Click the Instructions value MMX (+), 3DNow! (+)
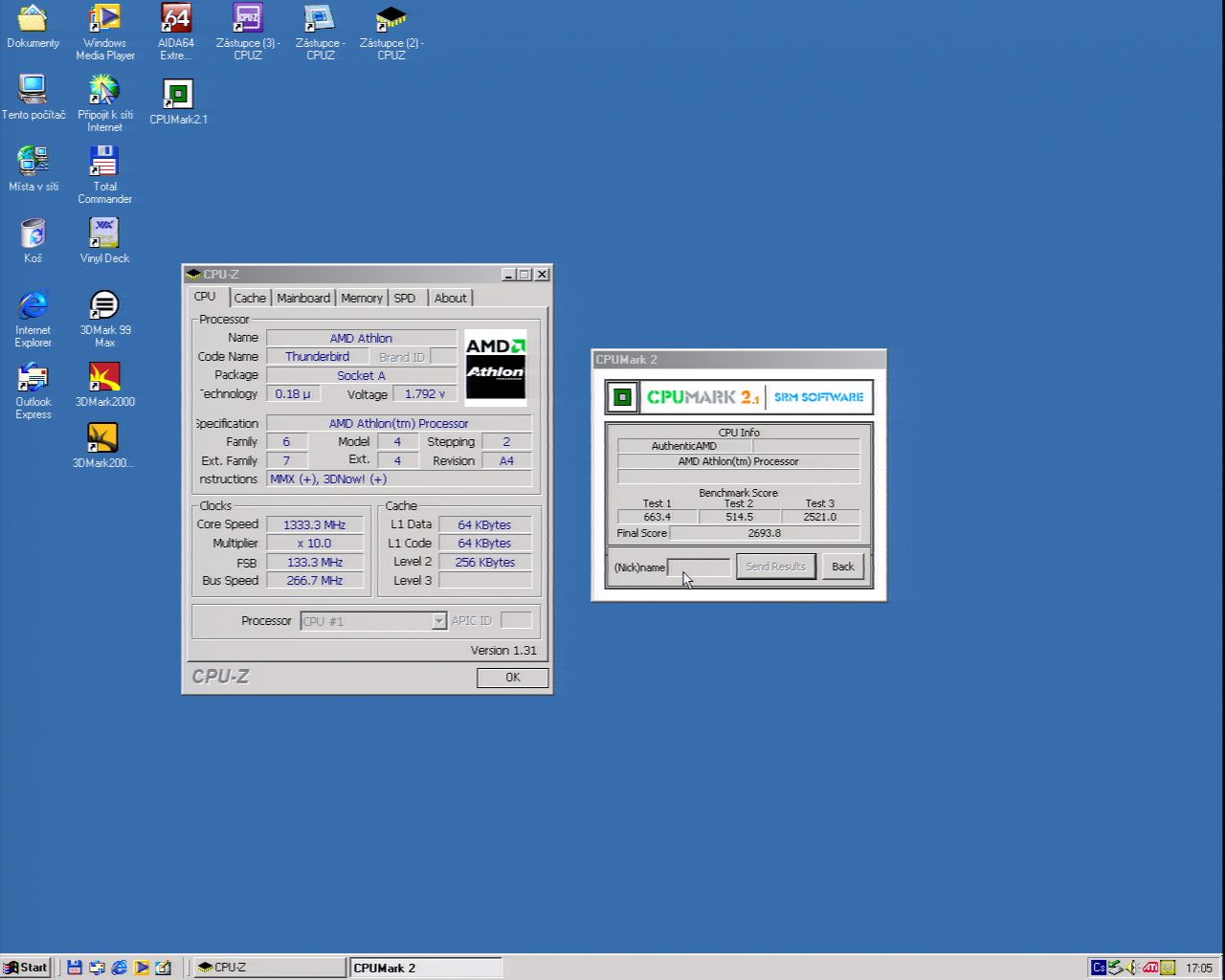 pos(399,479)
